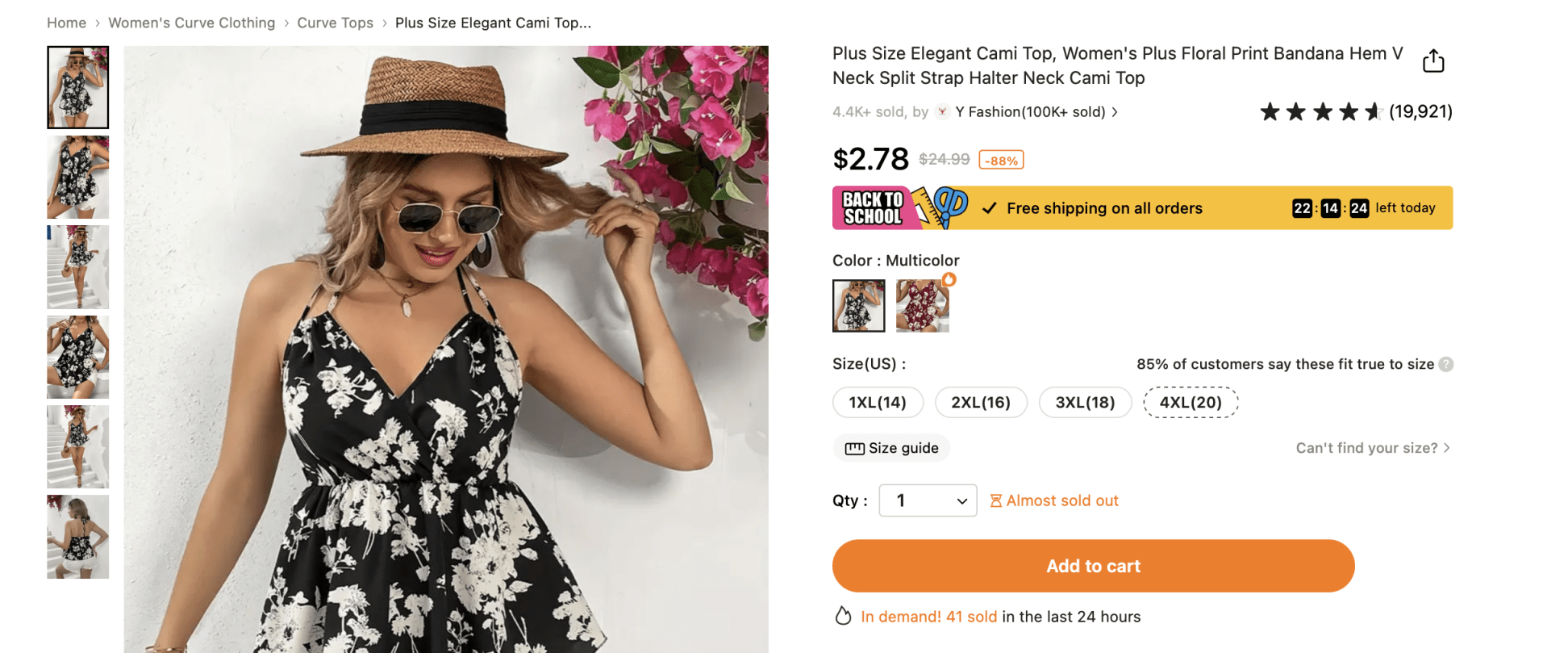The image size is (1568, 653).
Task: Select size 1XL(14)
Action: (x=878, y=402)
